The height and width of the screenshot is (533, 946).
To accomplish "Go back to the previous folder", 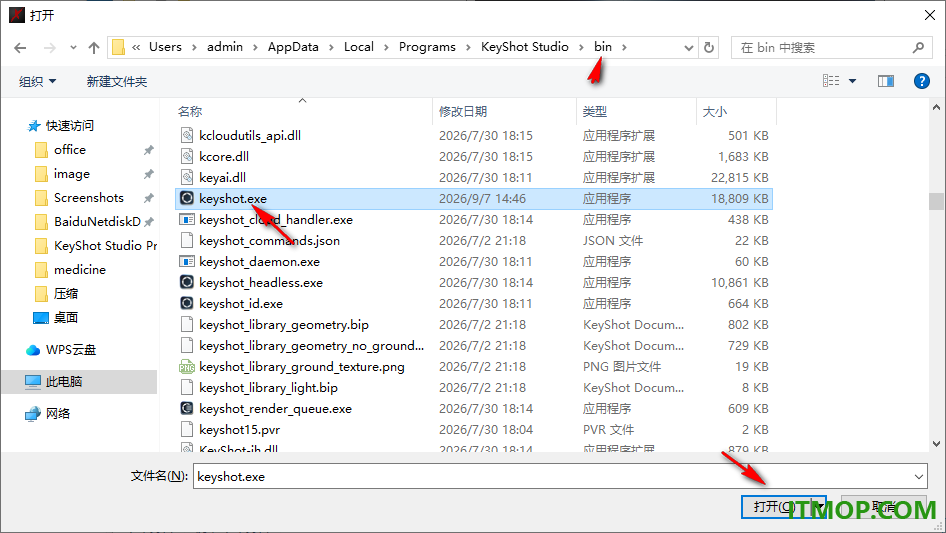I will pyautogui.click(x=20, y=48).
